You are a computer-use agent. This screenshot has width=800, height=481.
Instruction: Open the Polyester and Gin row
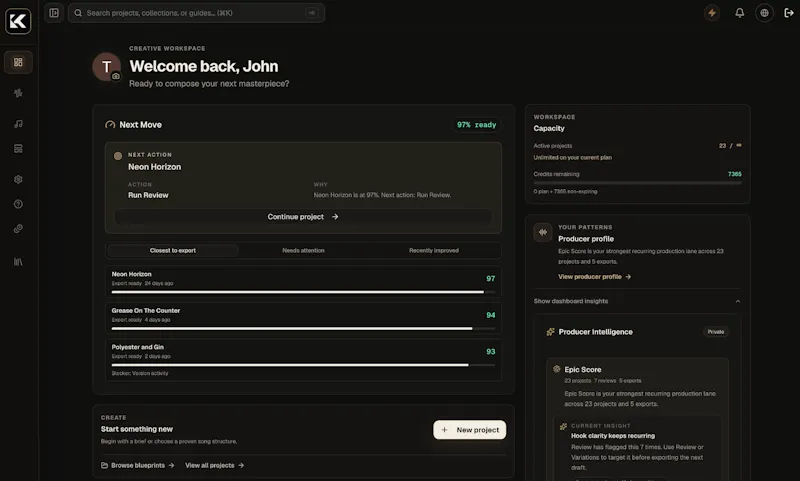(303, 360)
